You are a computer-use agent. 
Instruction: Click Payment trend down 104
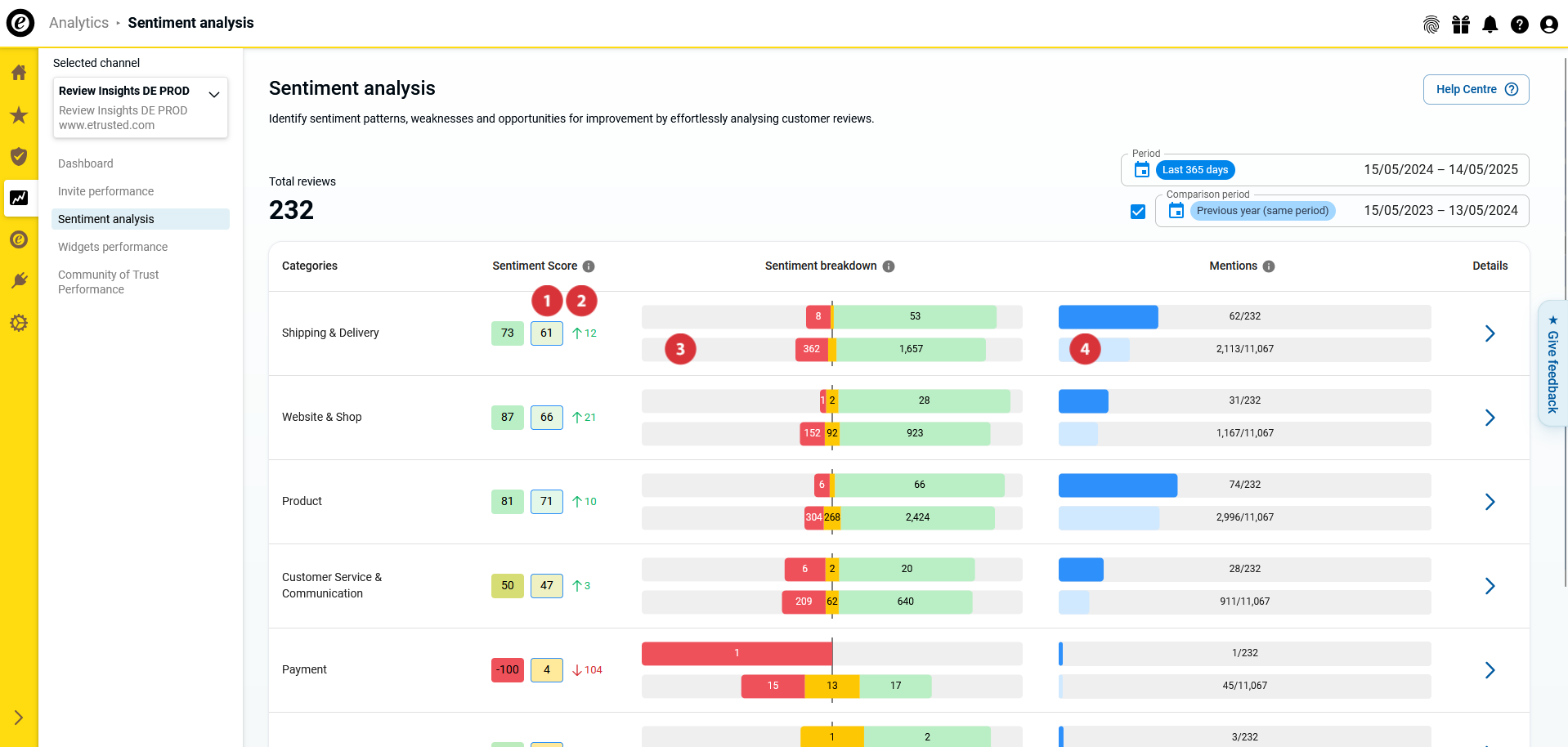pos(587,670)
